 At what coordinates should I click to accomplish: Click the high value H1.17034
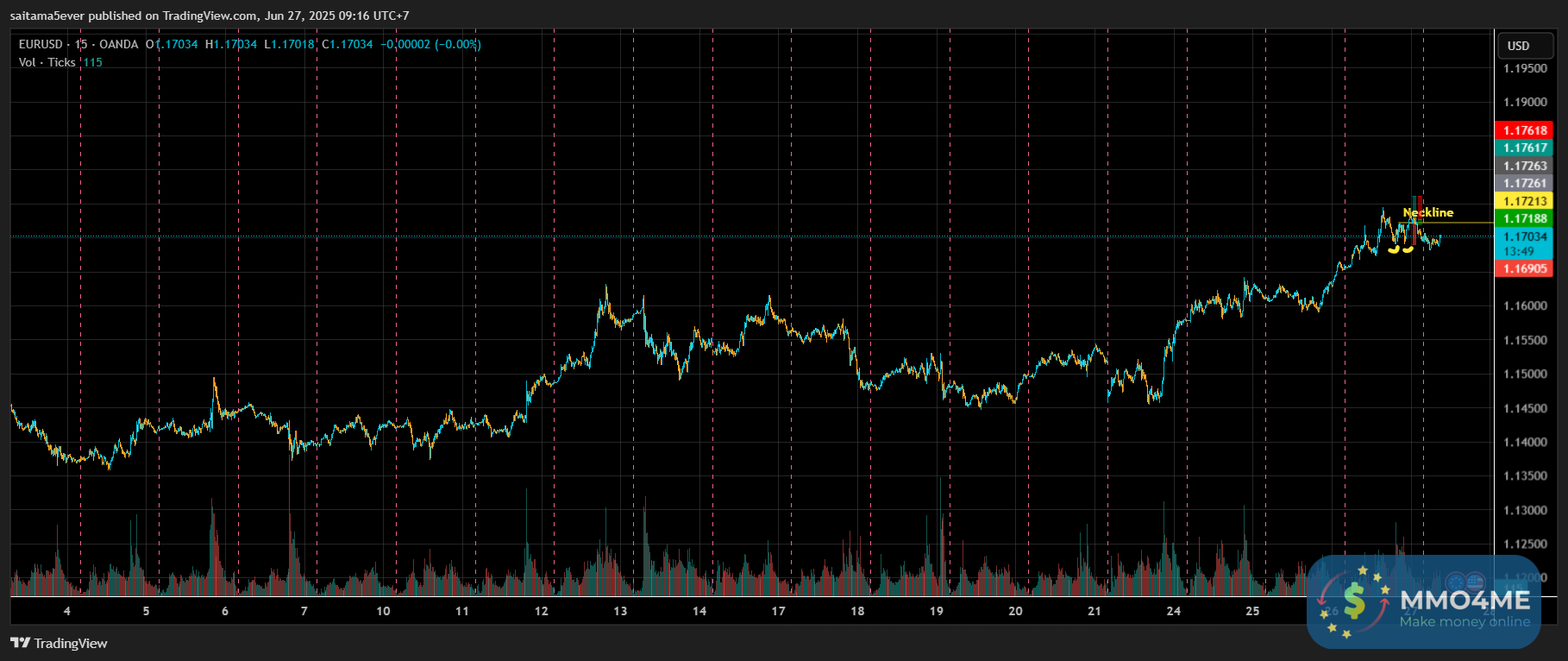tap(231, 44)
